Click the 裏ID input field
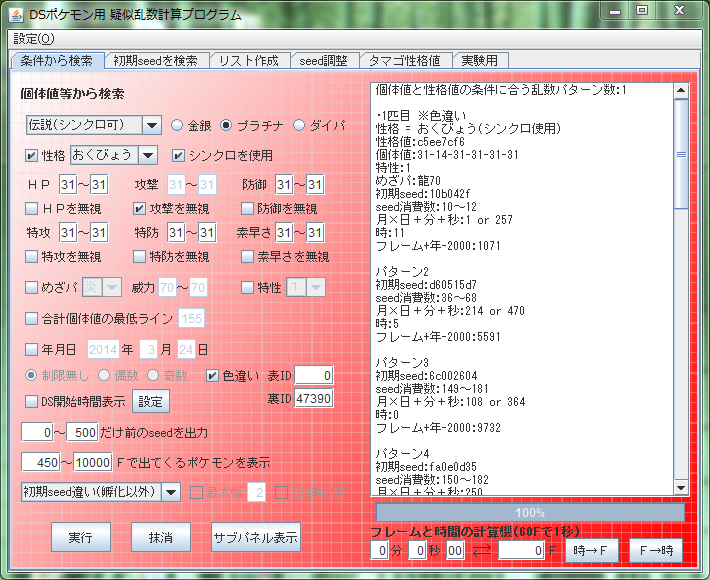Viewport: 710px width, 580px height. [314, 398]
